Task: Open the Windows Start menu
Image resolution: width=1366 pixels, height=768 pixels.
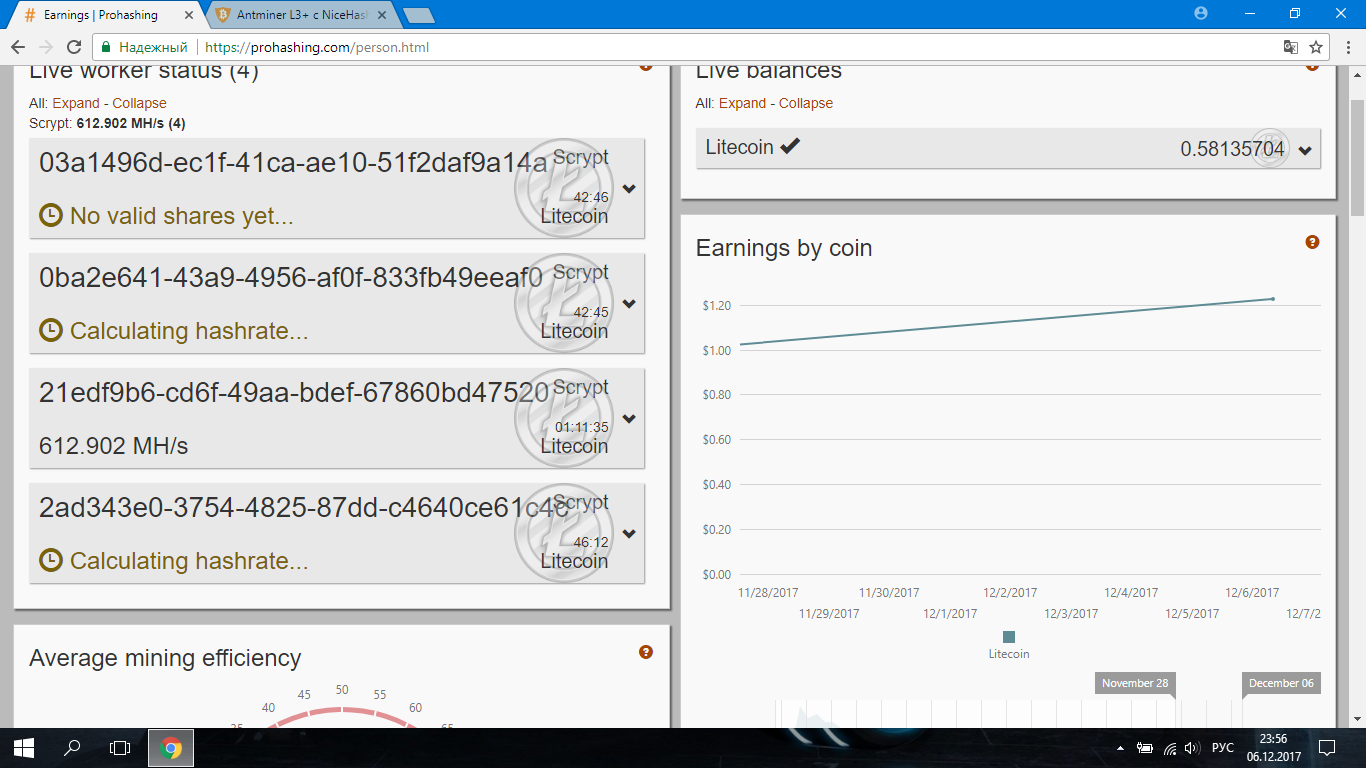Action: coord(23,747)
